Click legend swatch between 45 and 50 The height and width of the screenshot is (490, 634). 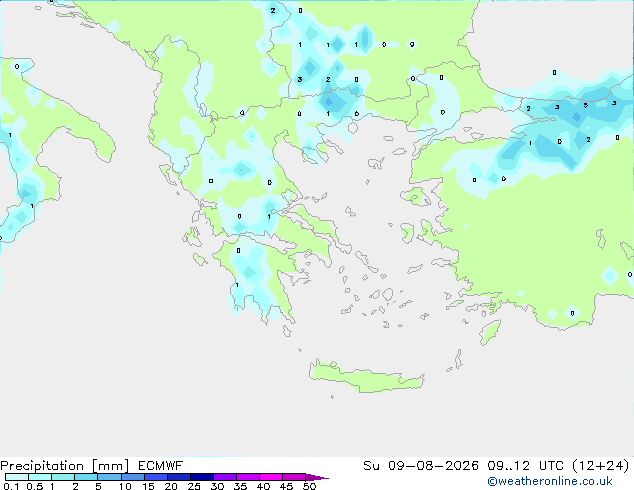(294, 477)
